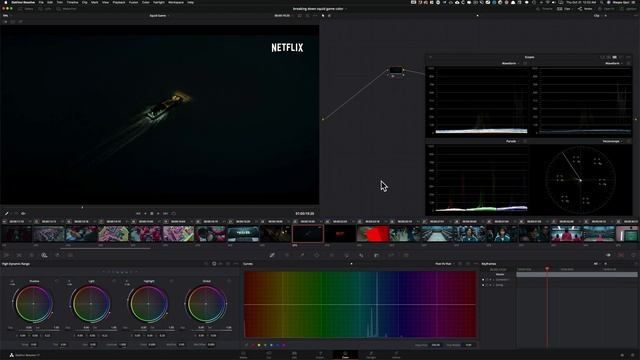Toggle the LUTs panel
Screen dimensions: 640x360
tap(45, 9)
